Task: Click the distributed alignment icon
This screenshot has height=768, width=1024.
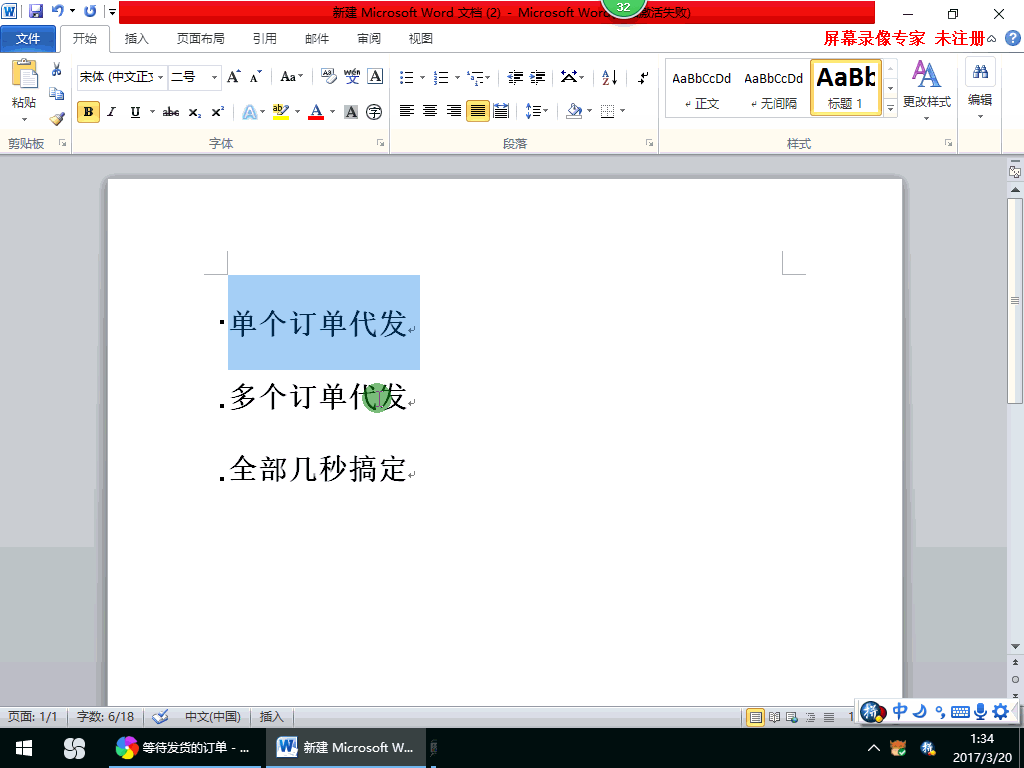Action: point(501,112)
